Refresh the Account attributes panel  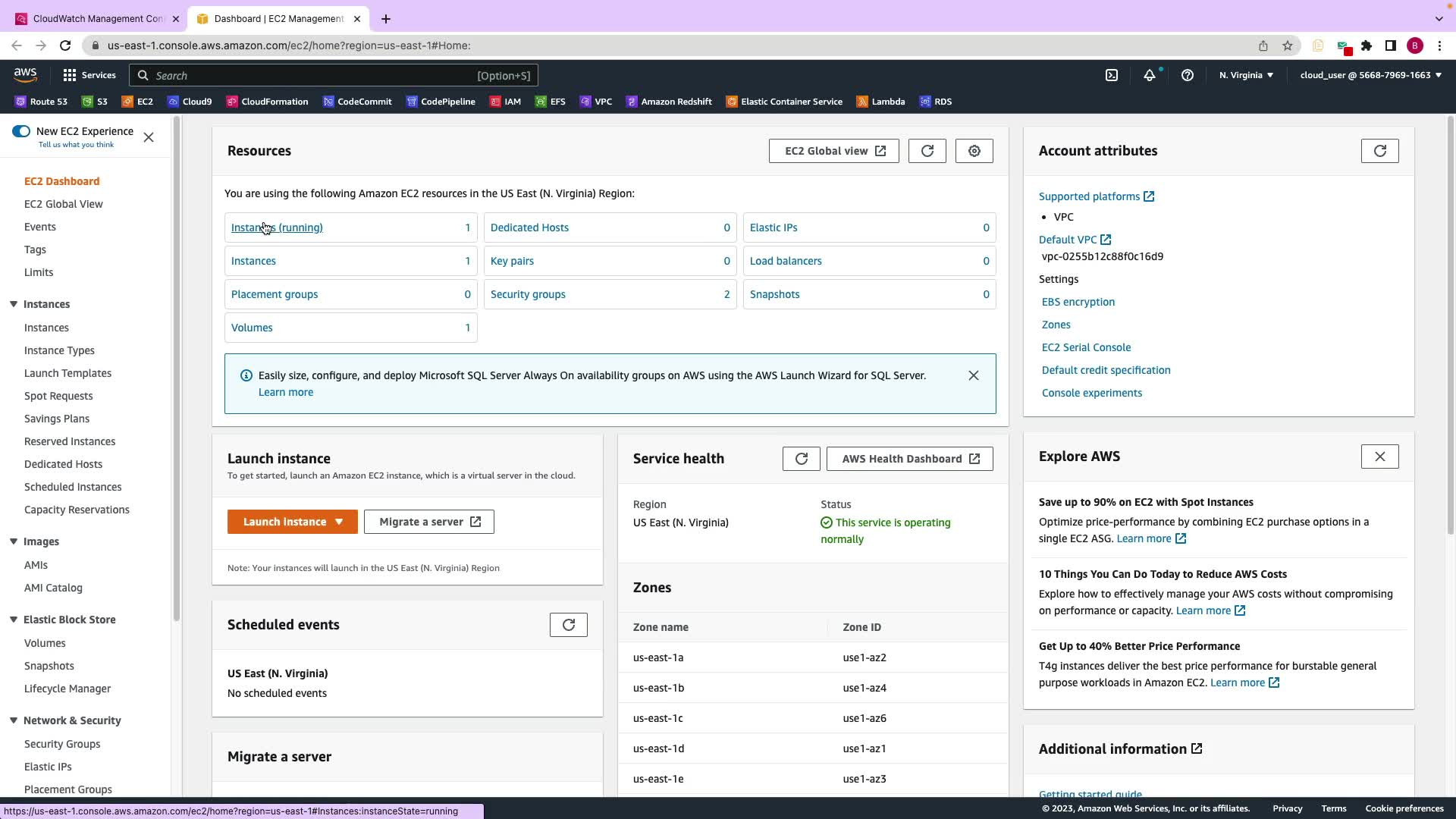(x=1379, y=151)
